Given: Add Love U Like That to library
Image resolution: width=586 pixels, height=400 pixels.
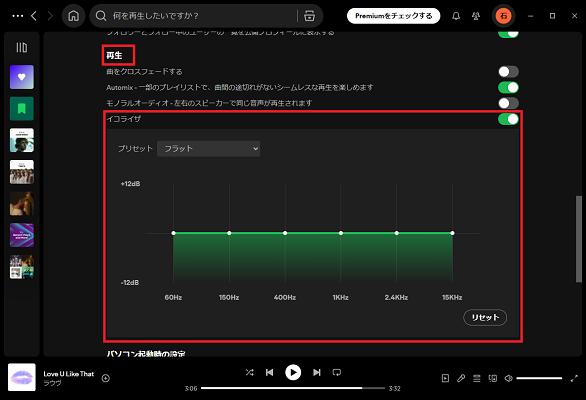Looking at the screenshot, I should click(x=106, y=378).
